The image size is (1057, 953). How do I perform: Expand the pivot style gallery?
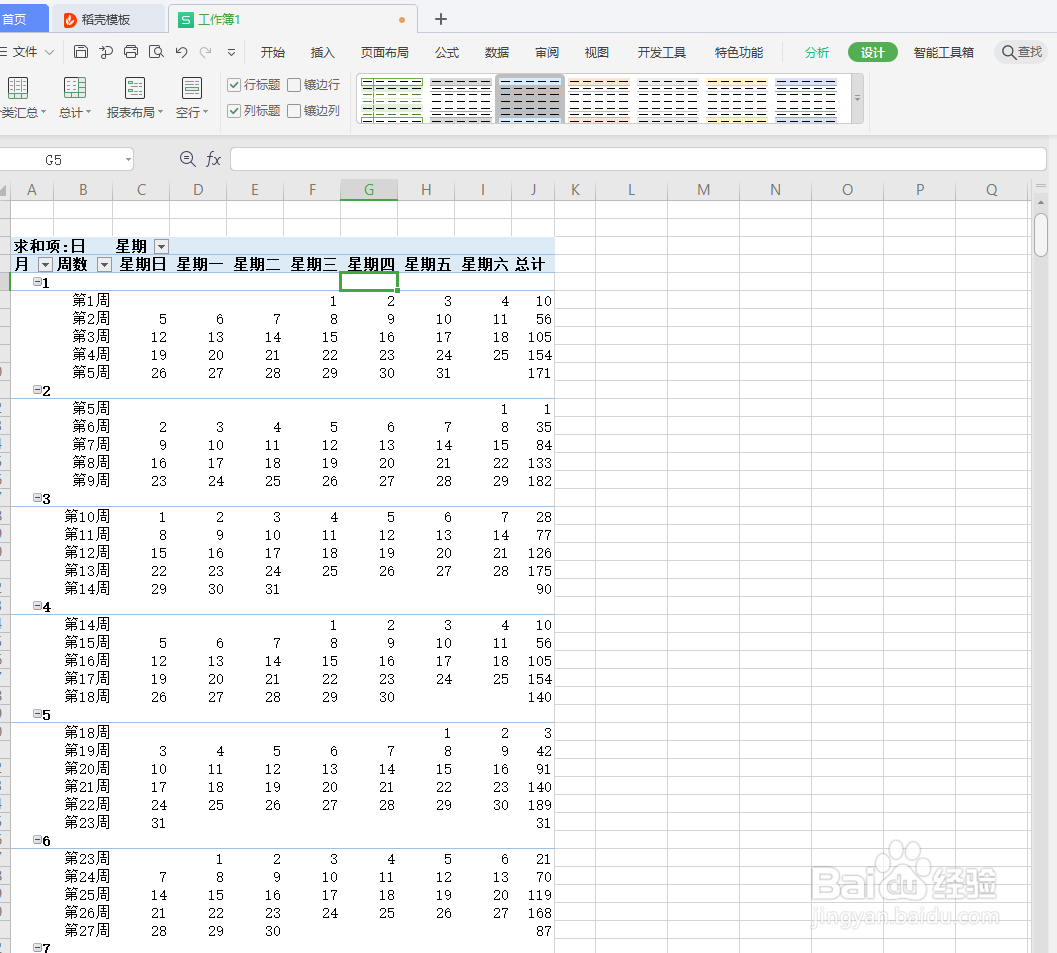click(x=857, y=98)
